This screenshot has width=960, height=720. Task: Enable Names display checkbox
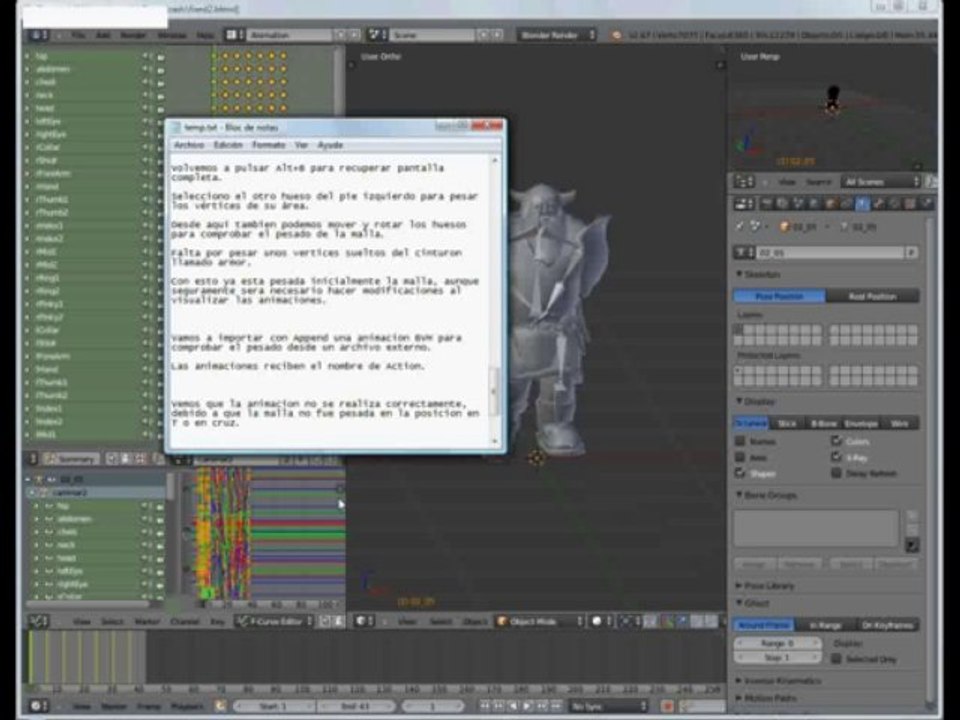pyautogui.click(x=740, y=441)
